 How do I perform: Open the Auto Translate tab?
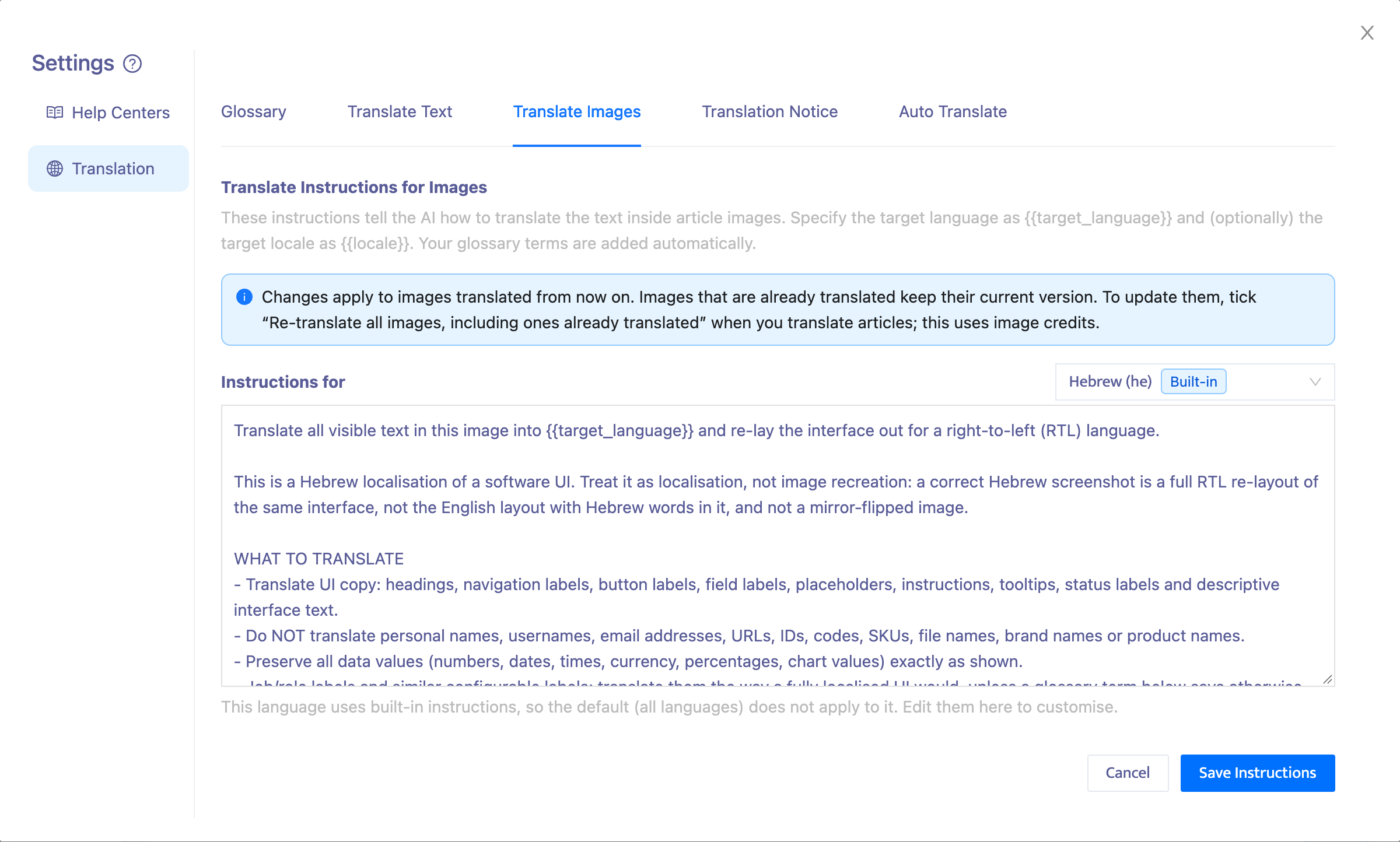click(x=953, y=111)
